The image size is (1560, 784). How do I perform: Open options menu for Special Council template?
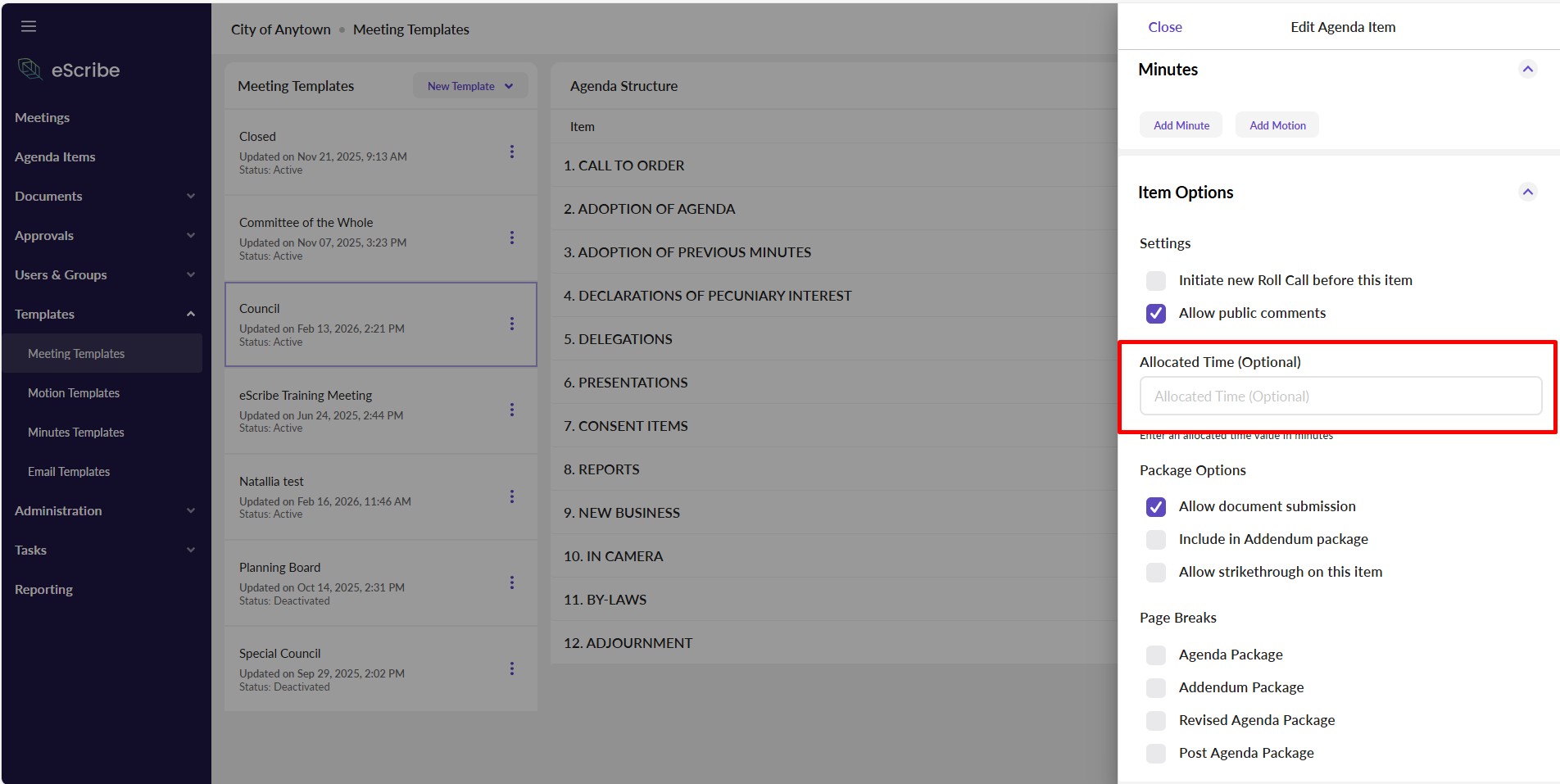pos(512,668)
